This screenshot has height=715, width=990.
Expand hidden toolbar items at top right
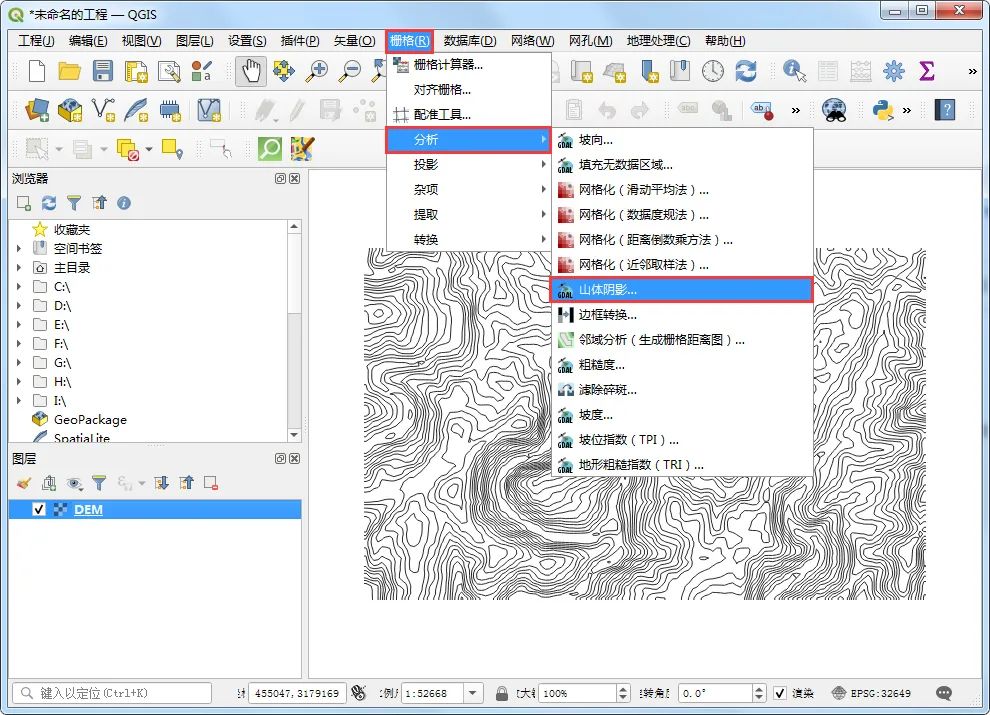point(972,71)
